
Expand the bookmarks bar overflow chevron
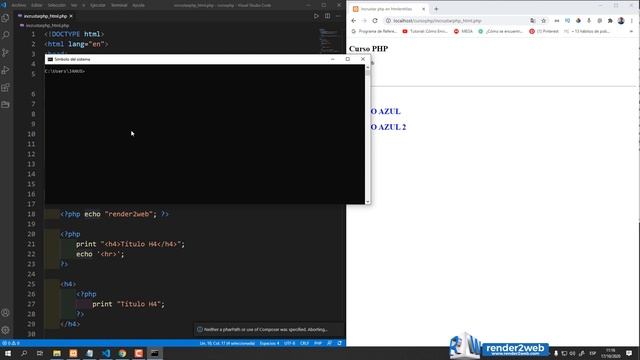[x=631, y=31]
